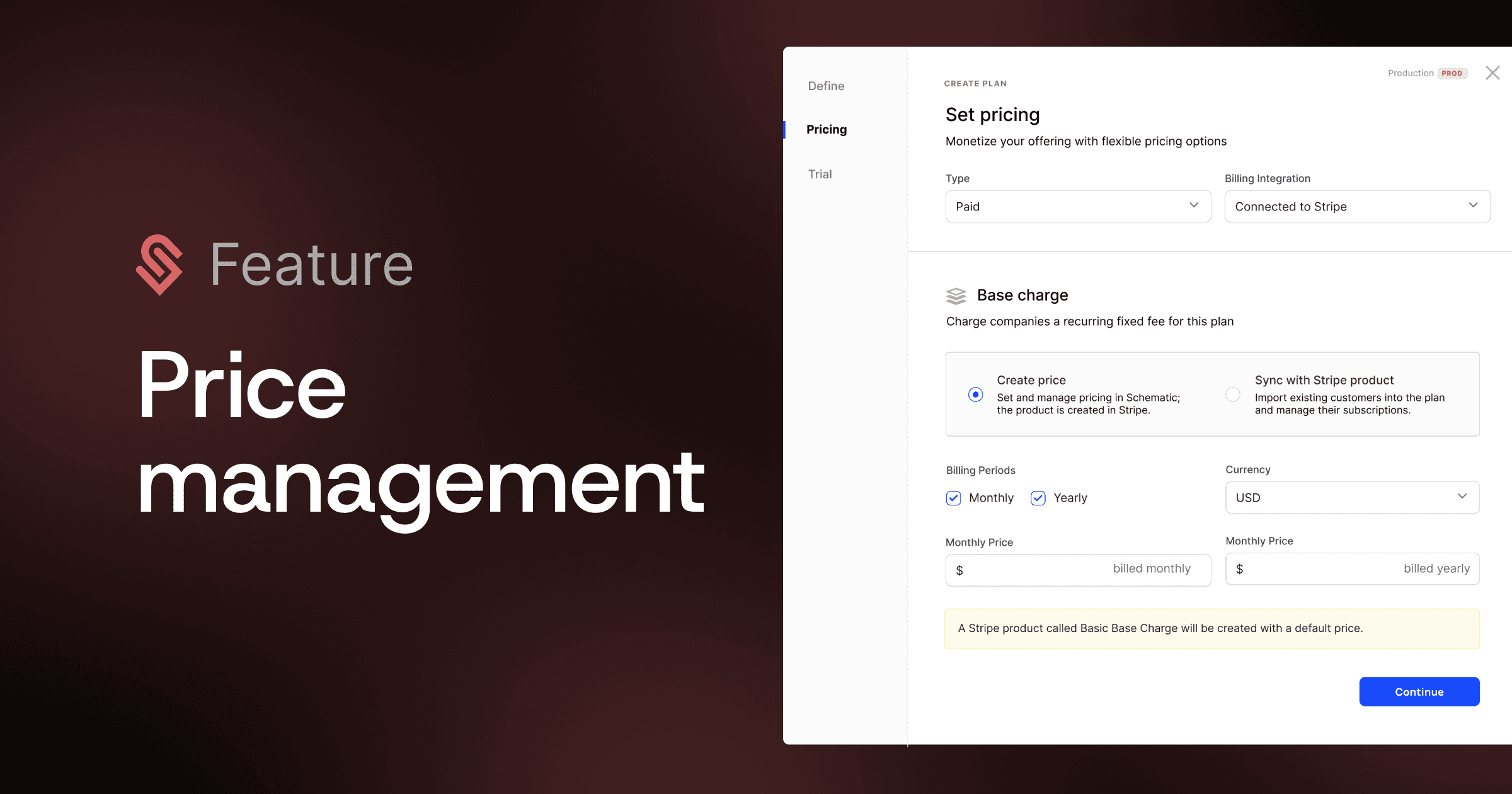The image size is (1512, 794).
Task: Open the Type dropdown showing Paid
Action: coord(1078,206)
